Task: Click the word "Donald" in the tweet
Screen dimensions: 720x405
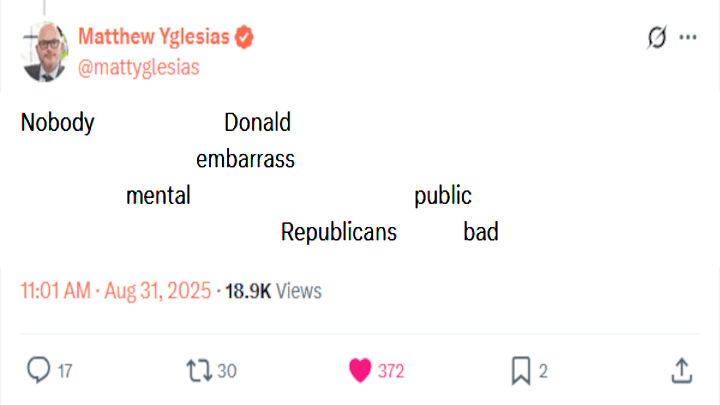Action: [x=257, y=124]
